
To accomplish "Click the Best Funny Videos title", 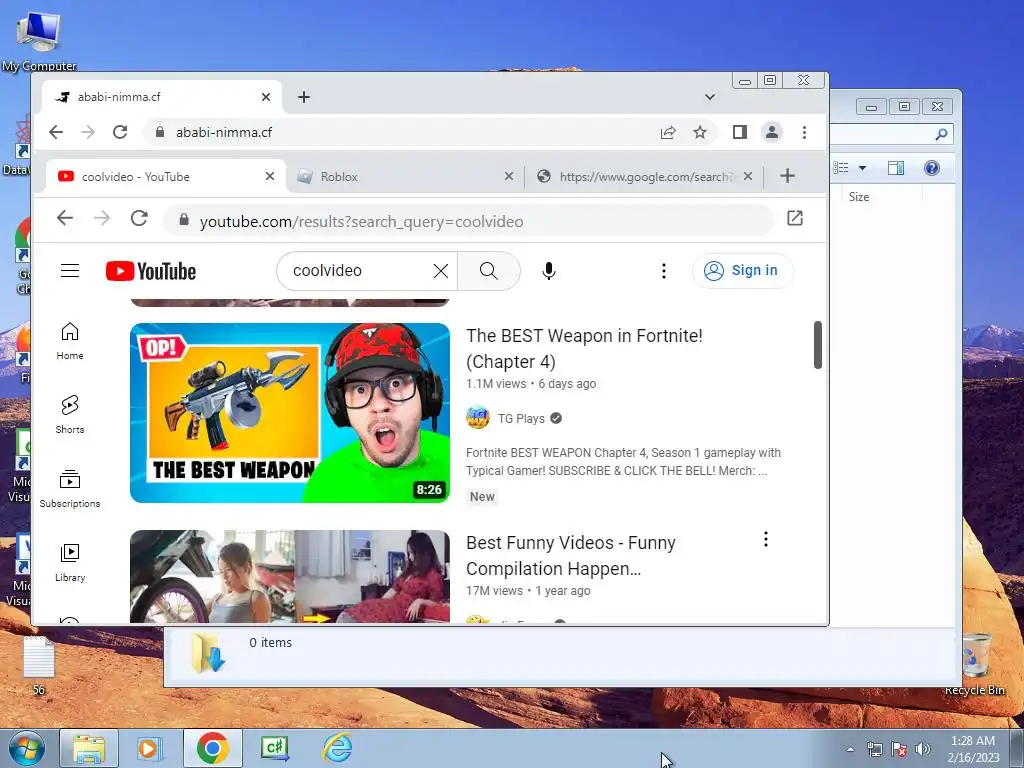I will pos(571,556).
